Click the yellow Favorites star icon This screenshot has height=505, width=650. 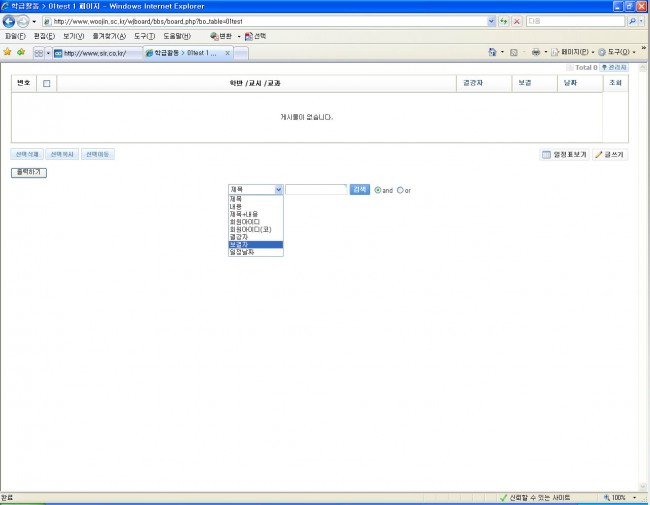click(7, 52)
